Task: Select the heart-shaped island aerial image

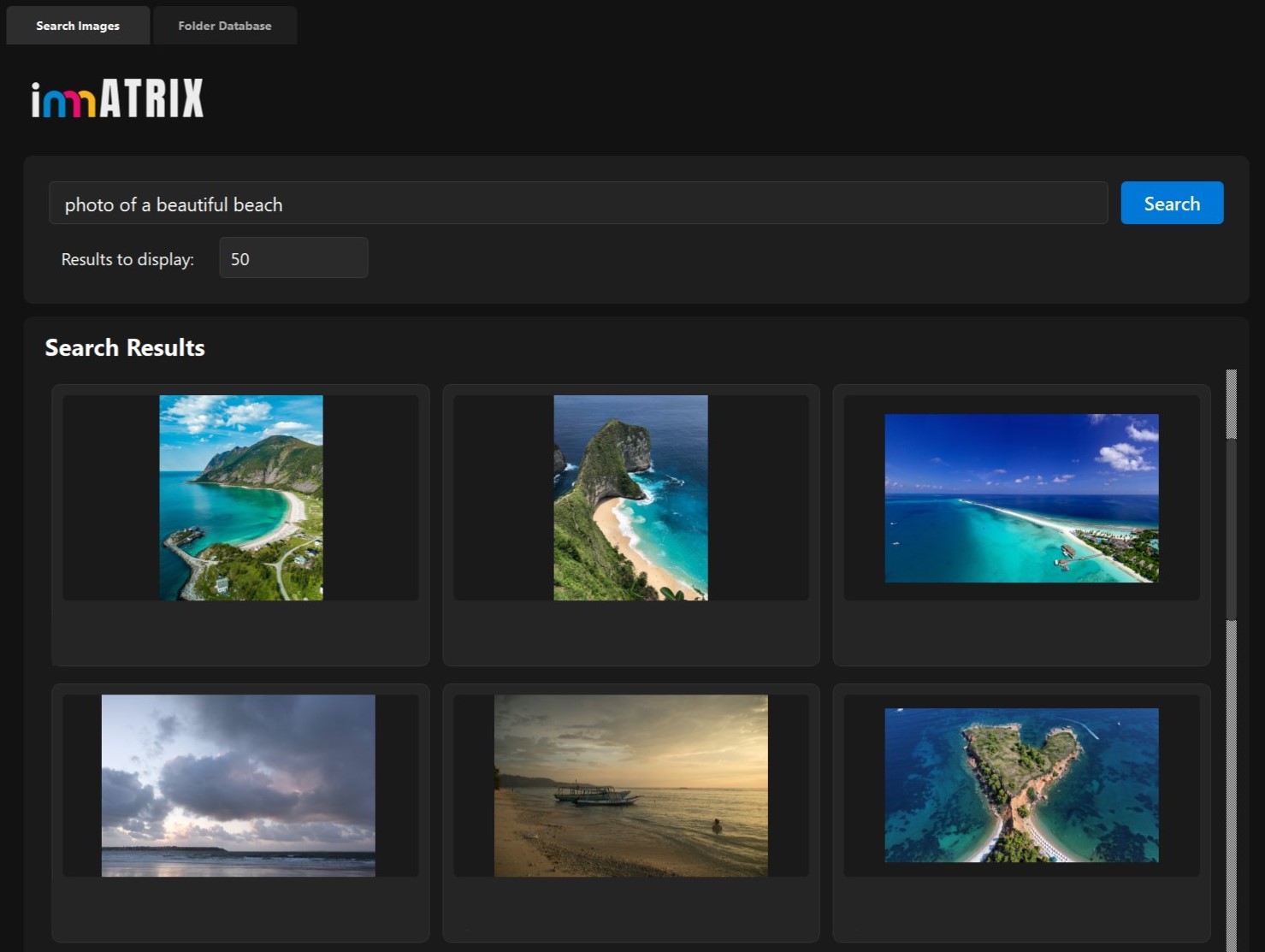Action: [x=1020, y=784]
